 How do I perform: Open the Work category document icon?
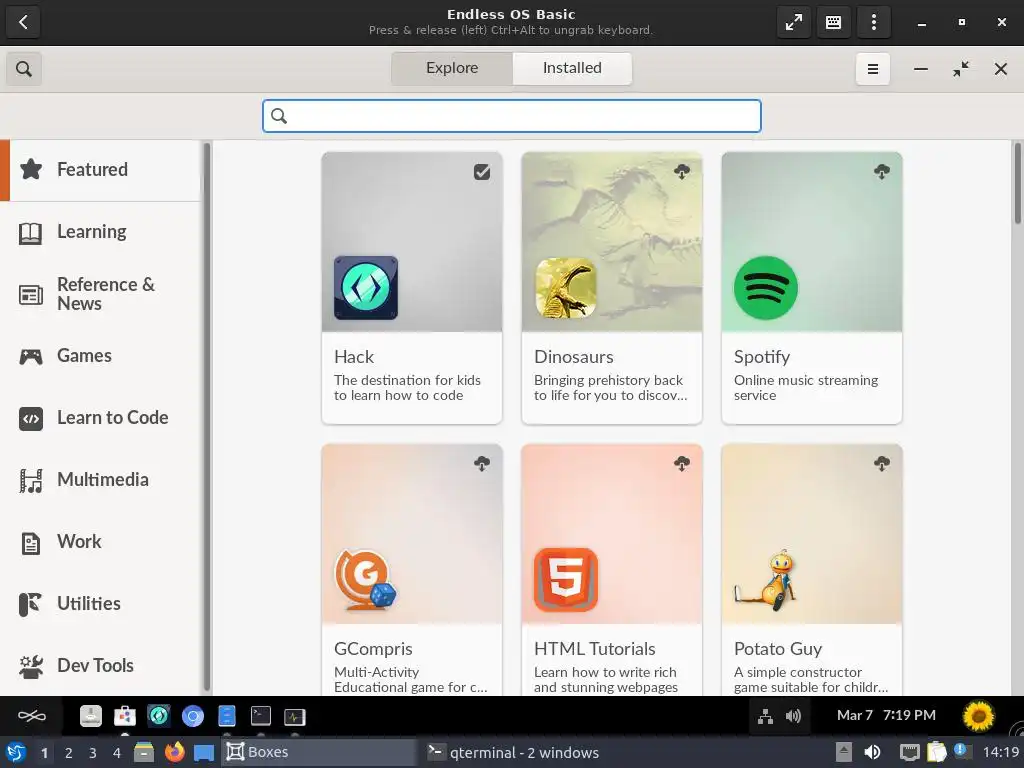tap(31, 543)
